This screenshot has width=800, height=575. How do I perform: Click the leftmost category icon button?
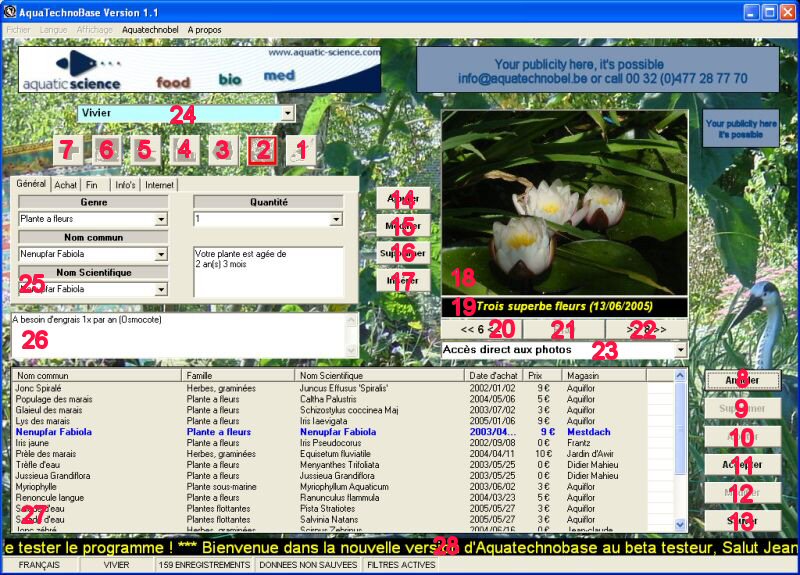67,151
